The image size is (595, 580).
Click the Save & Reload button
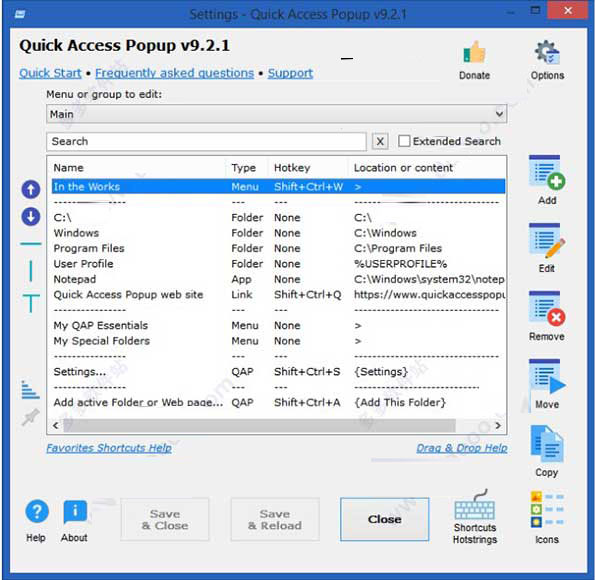275,519
